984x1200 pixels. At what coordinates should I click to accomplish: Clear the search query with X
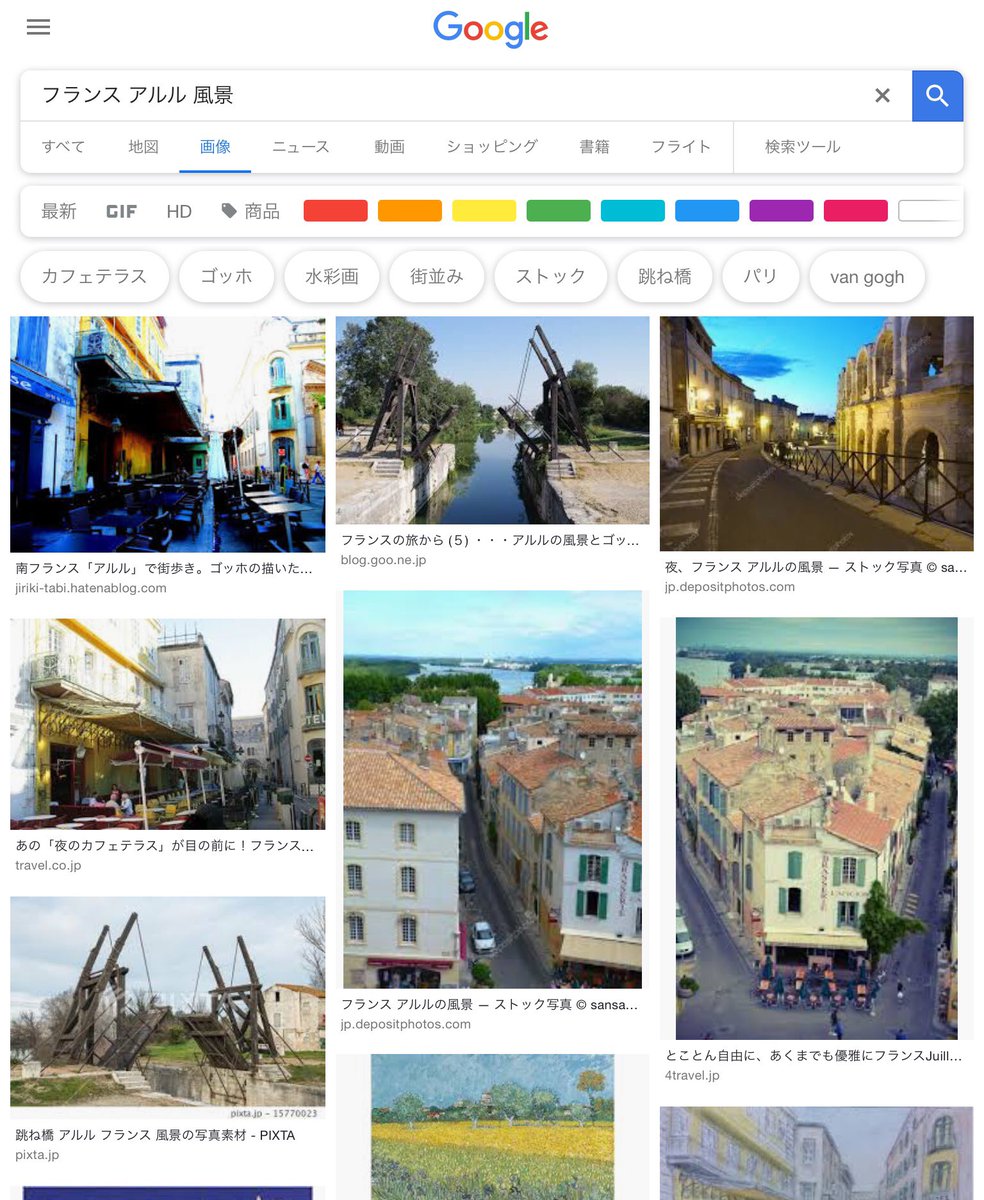882,95
